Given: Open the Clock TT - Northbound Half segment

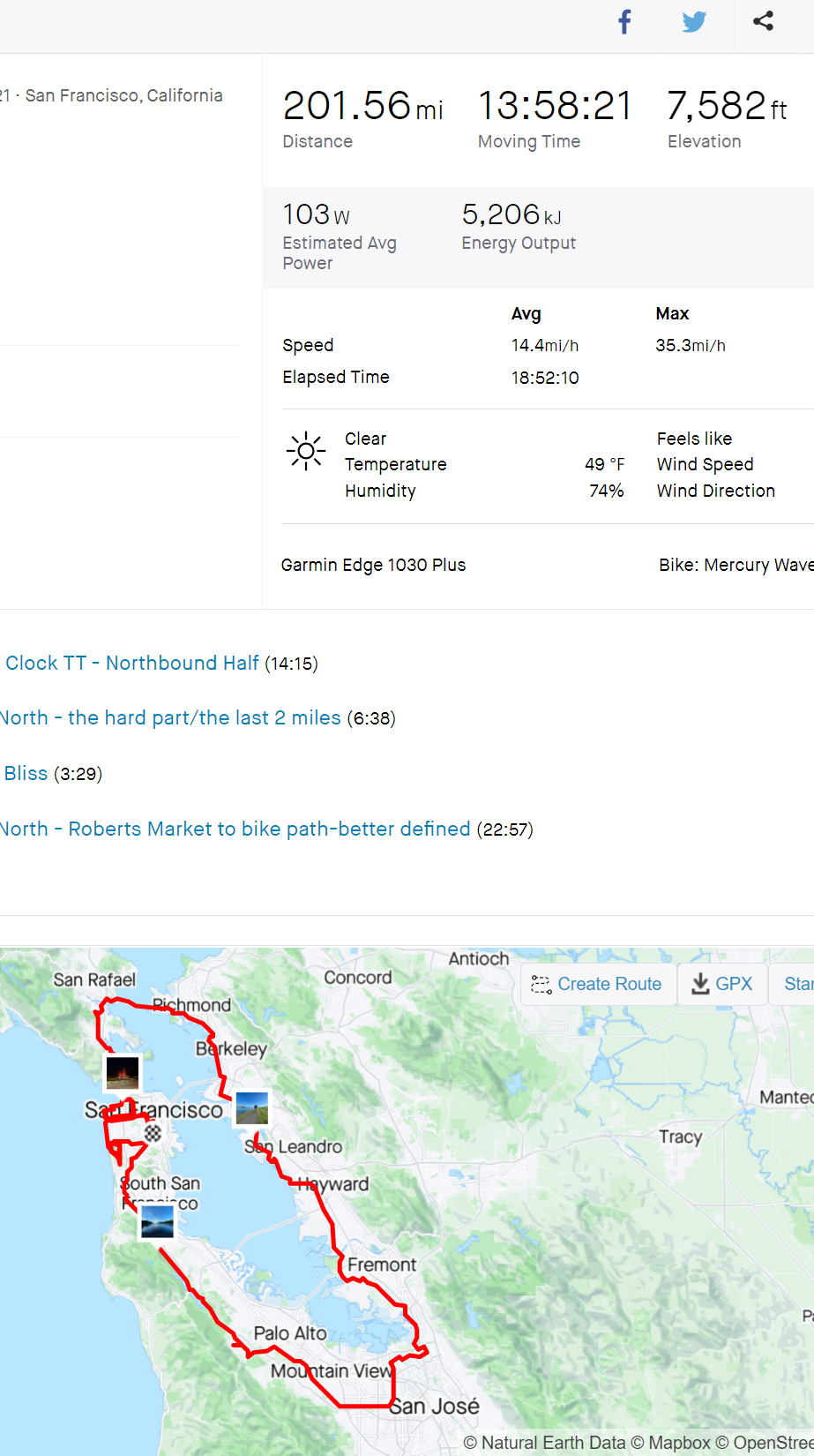Looking at the screenshot, I should click(x=132, y=664).
